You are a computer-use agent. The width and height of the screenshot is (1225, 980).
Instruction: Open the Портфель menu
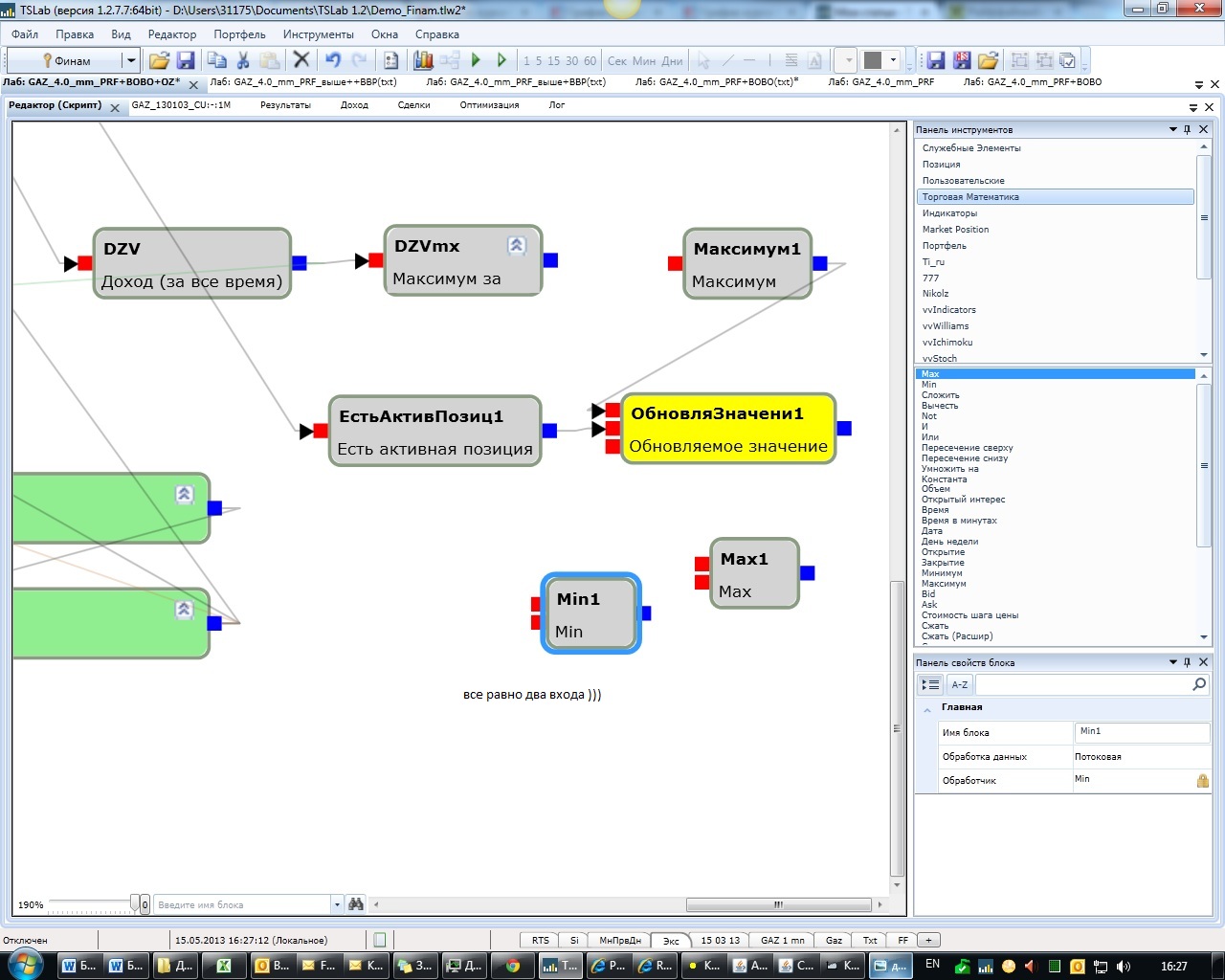click(239, 34)
